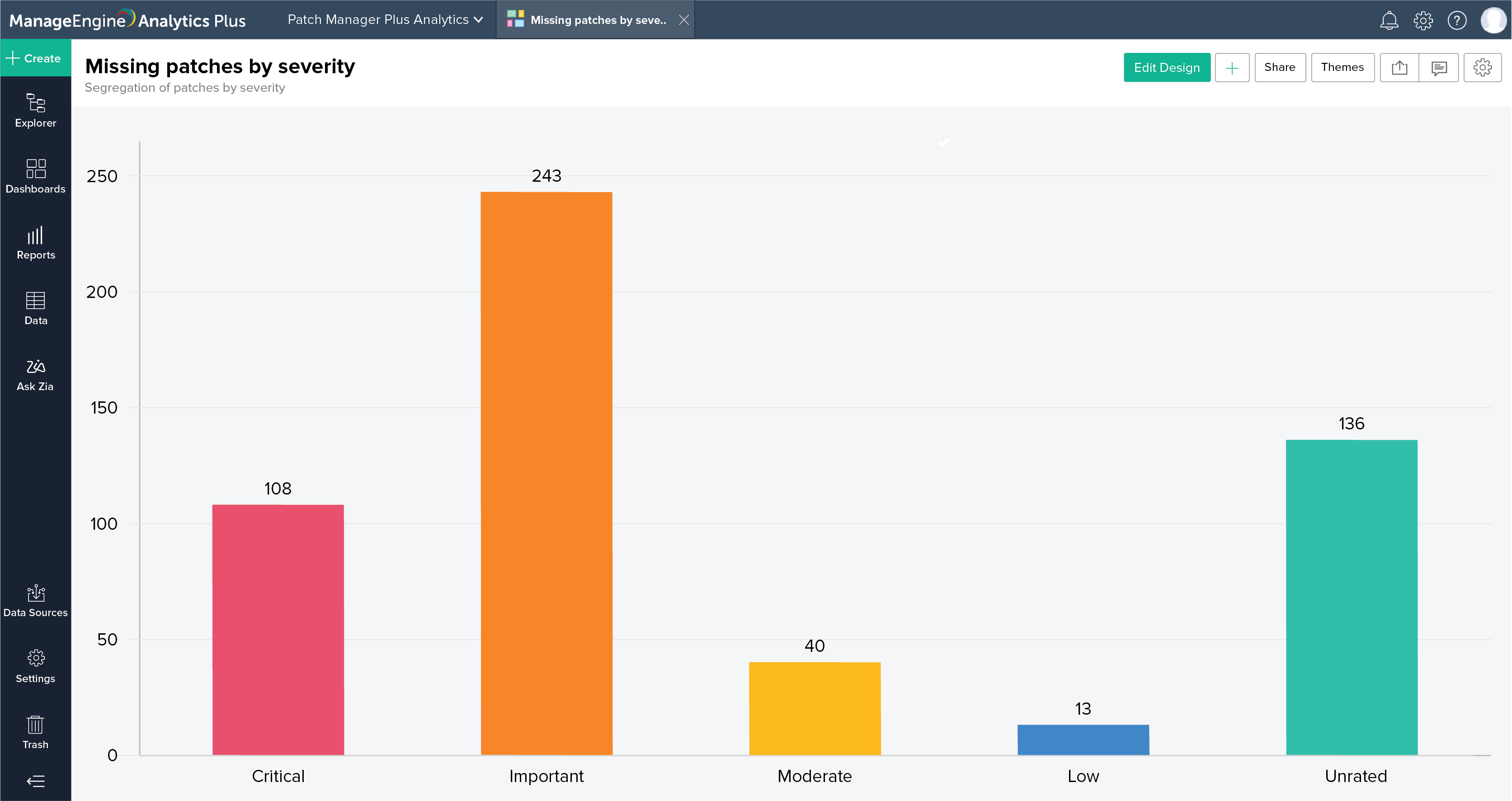Viewport: 1512px width, 801px height.
Task: Close the Missing patches tab
Action: click(x=684, y=20)
